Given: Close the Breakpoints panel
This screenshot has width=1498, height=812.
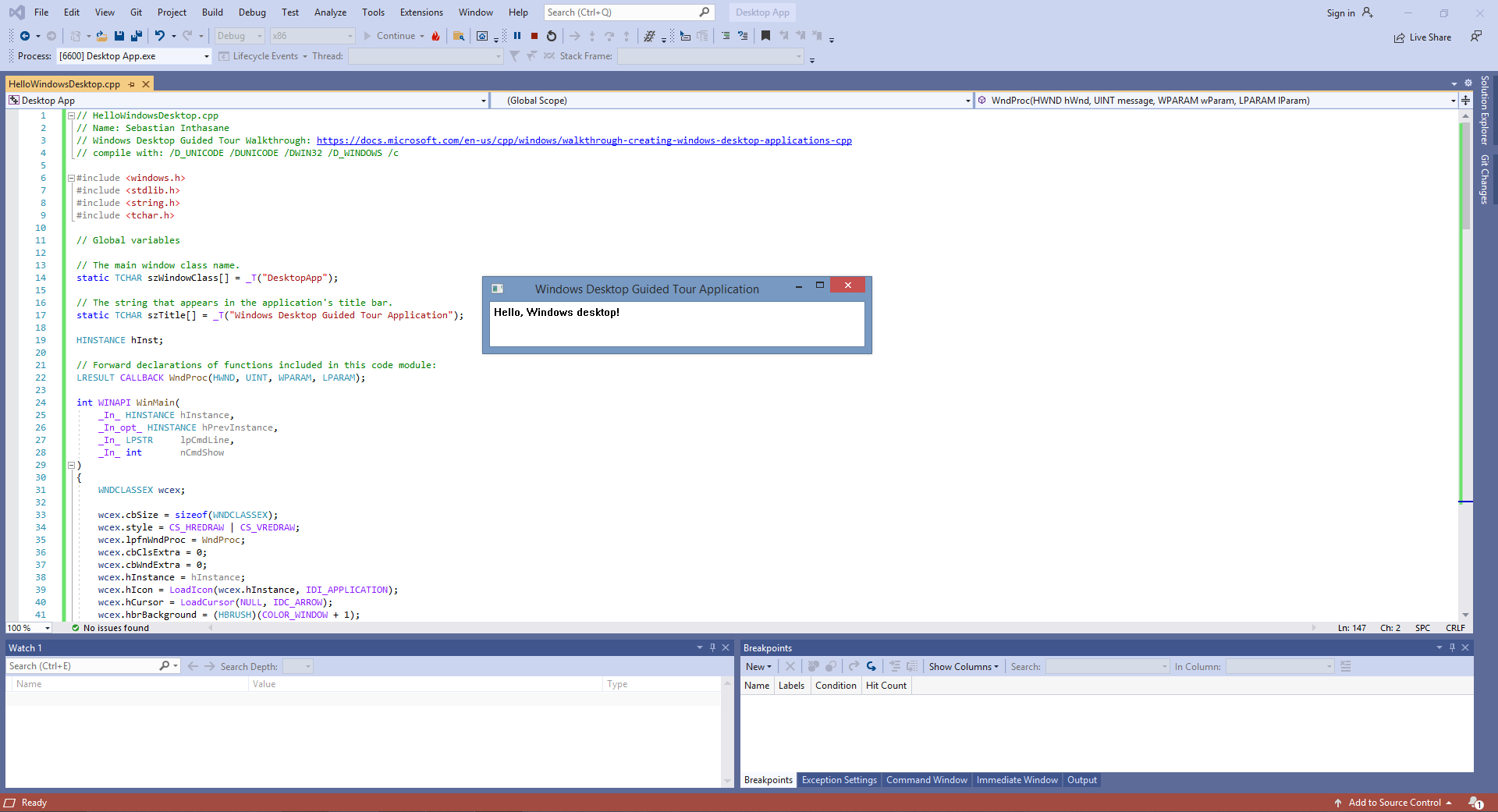Looking at the screenshot, I should [x=1465, y=647].
